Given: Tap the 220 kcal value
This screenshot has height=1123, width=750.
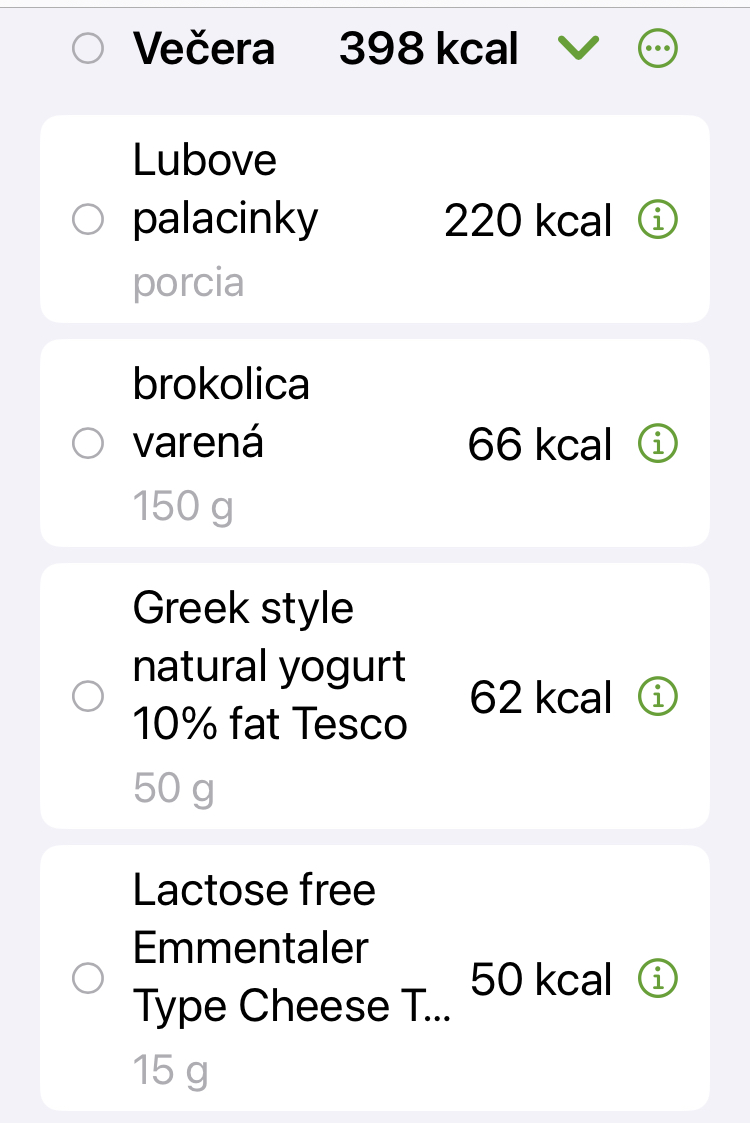Looking at the screenshot, I should point(528,221).
